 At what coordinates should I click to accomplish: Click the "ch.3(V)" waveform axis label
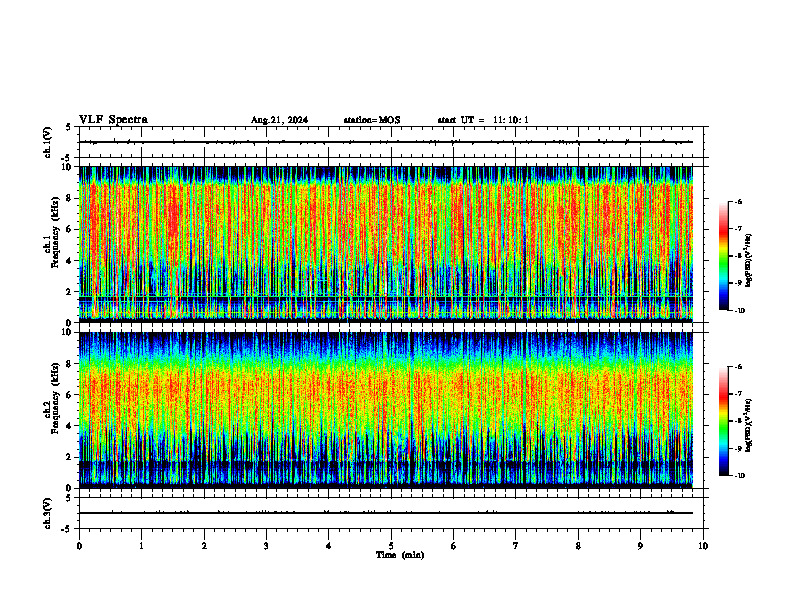[47, 514]
